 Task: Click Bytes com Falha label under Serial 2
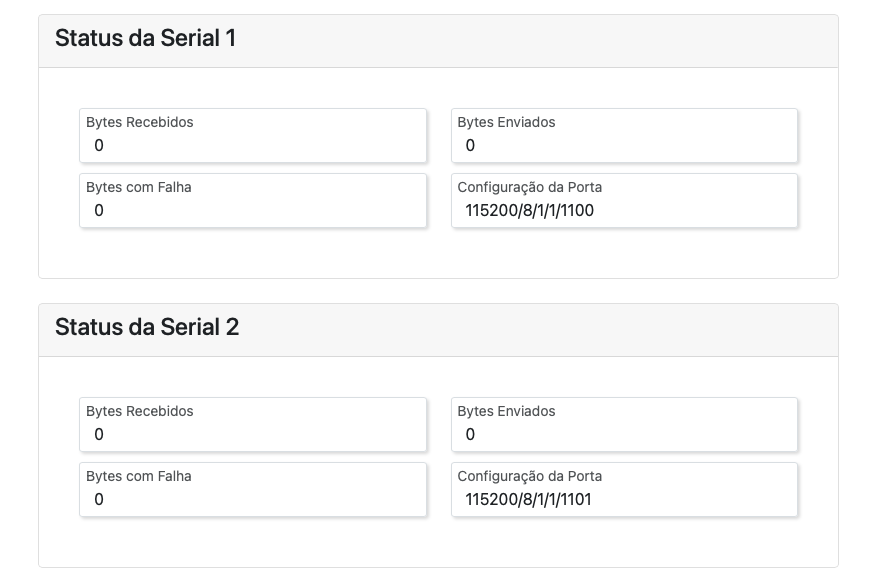[x=139, y=476]
